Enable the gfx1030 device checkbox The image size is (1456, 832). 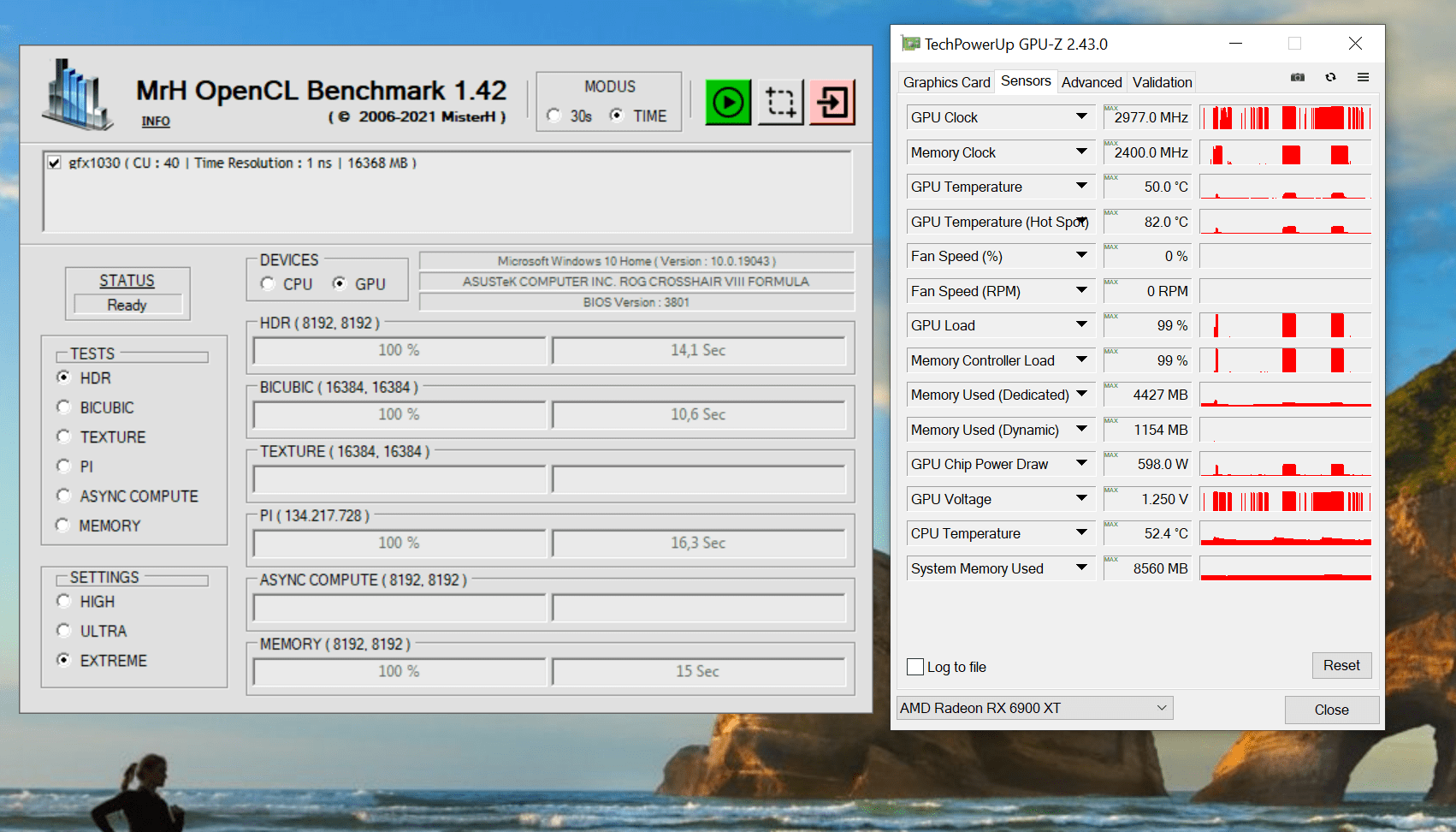[x=54, y=163]
